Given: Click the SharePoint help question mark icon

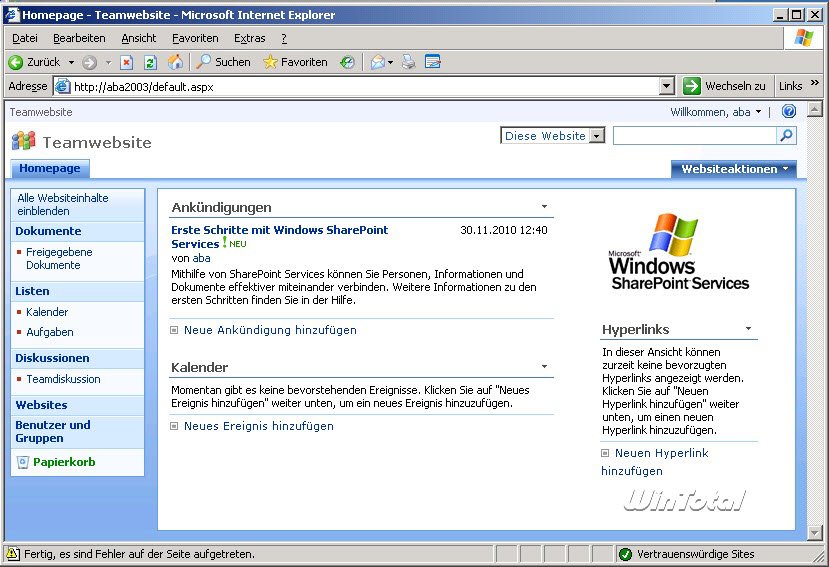Looking at the screenshot, I should coord(789,111).
